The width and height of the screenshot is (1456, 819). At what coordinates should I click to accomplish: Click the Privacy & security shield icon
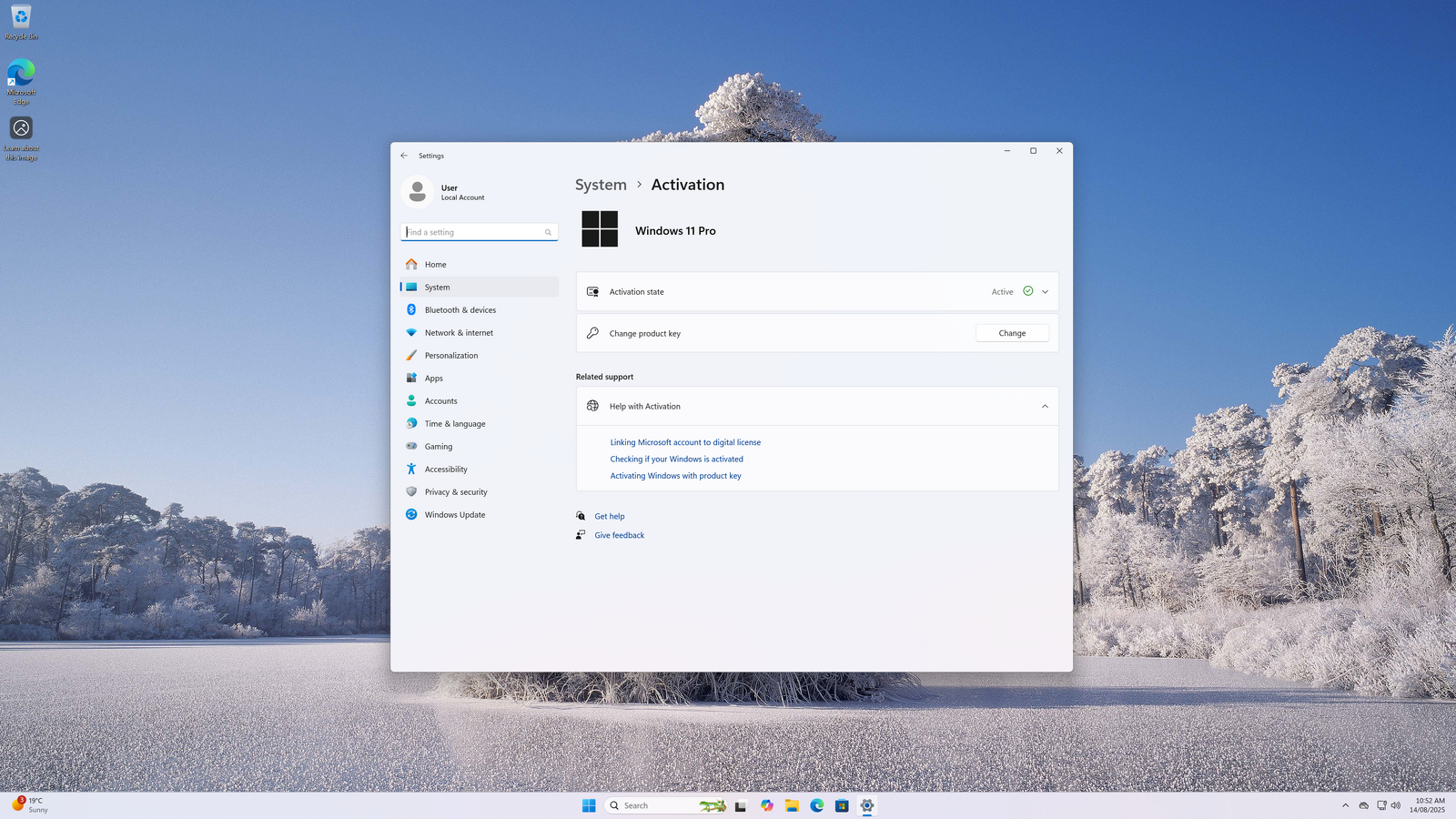(411, 491)
